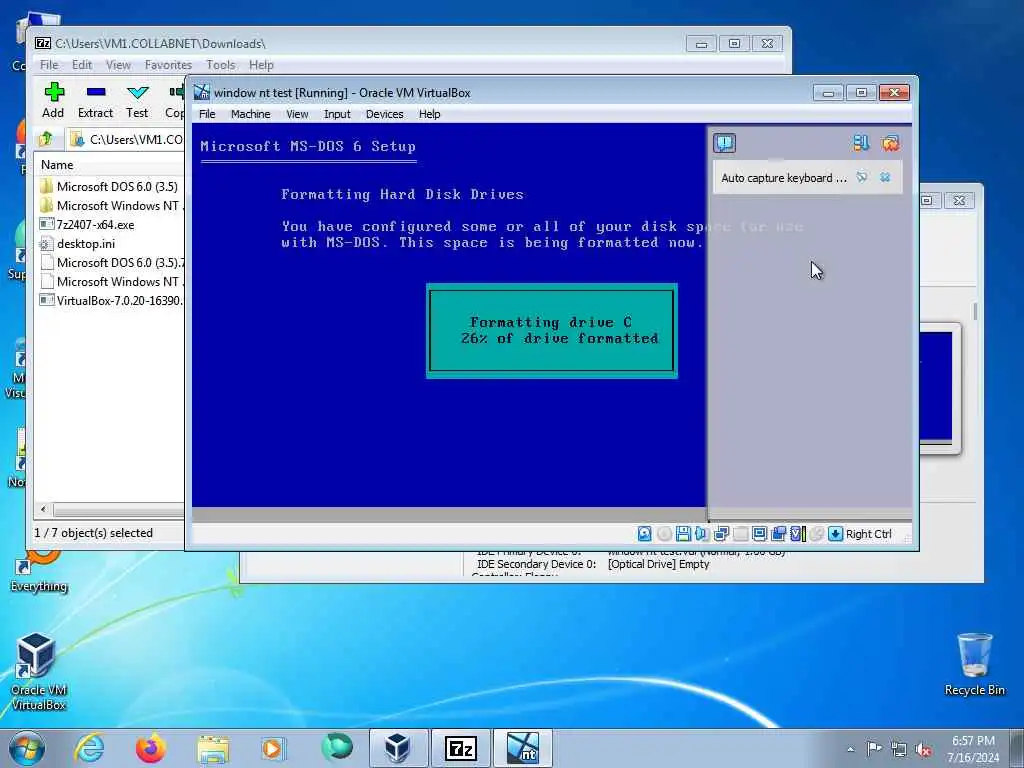This screenshot has width=1024, height=768.
Task: Click the VM preview thumbnail in VirtualBox Manager
Action: coord(936,387)
